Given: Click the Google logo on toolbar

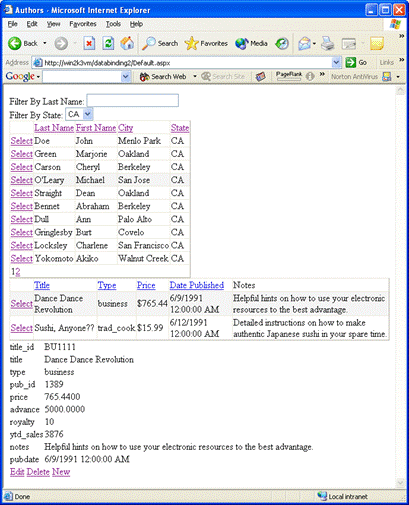Looking at the screenshot, I should pos(20,76).
